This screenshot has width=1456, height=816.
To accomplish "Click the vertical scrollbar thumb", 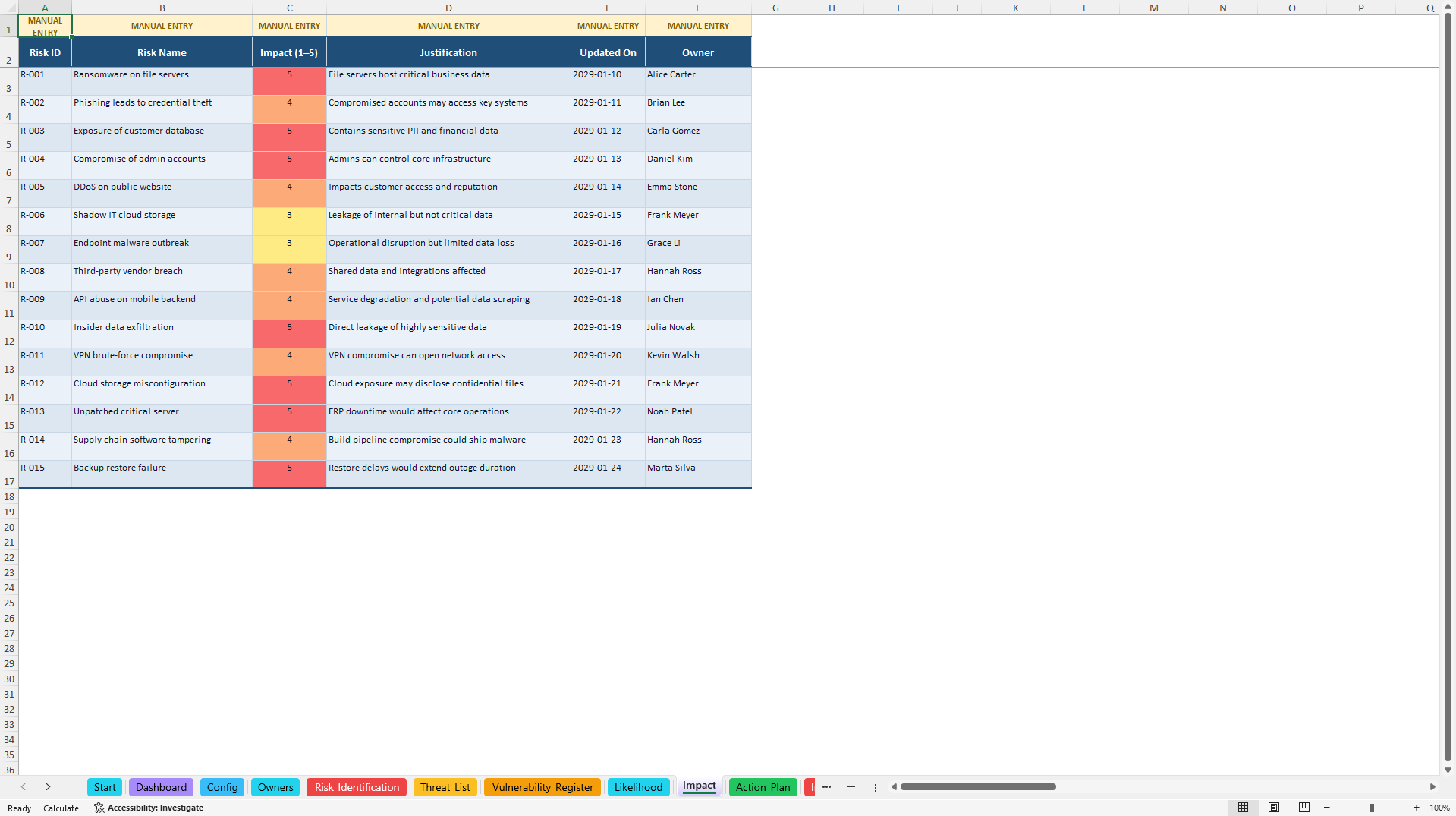I will [x=1448, y=387].
